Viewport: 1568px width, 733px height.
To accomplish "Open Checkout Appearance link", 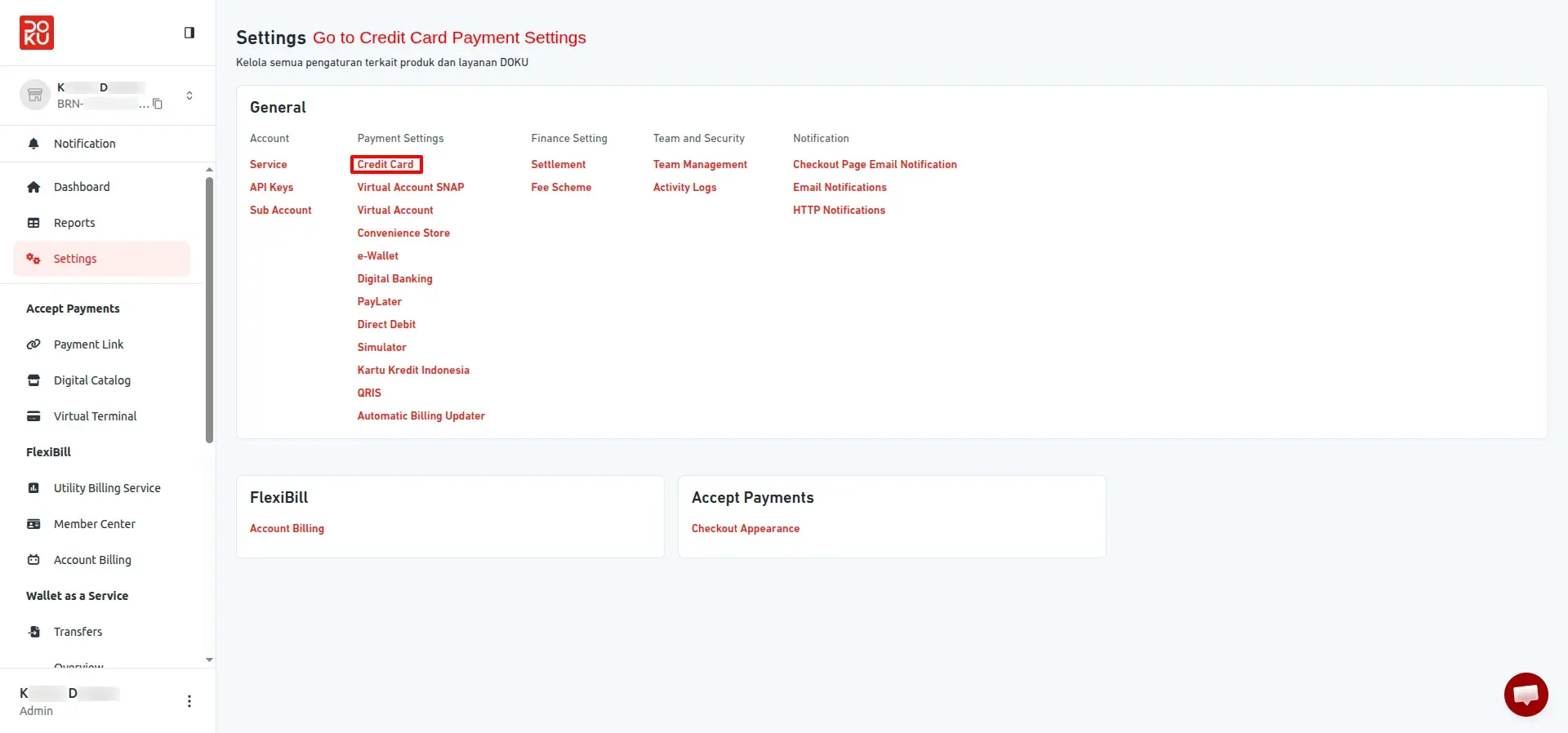I will tap(746, 528).
